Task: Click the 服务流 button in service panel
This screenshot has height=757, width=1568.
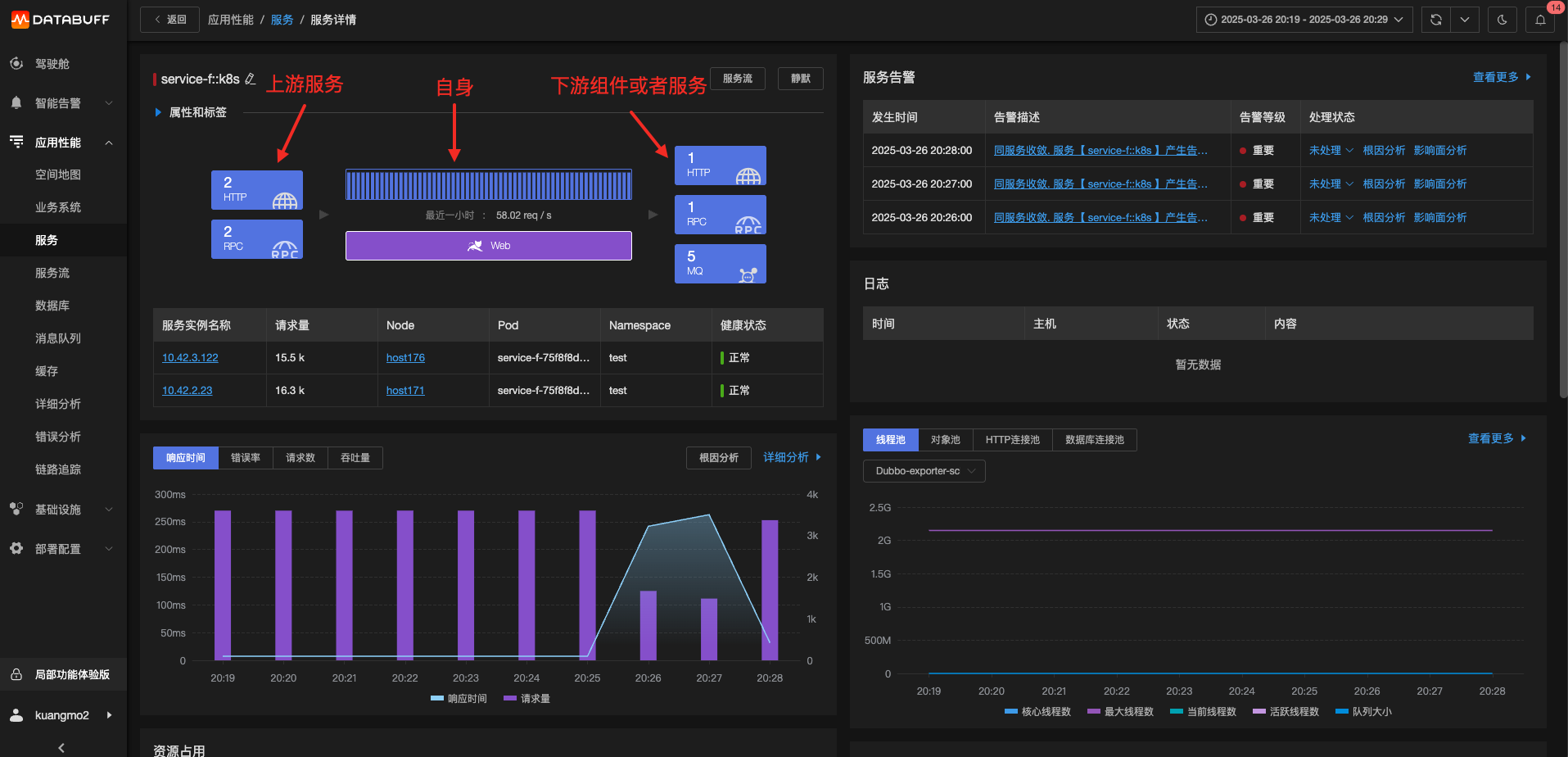Action: [x=738, y=79]
